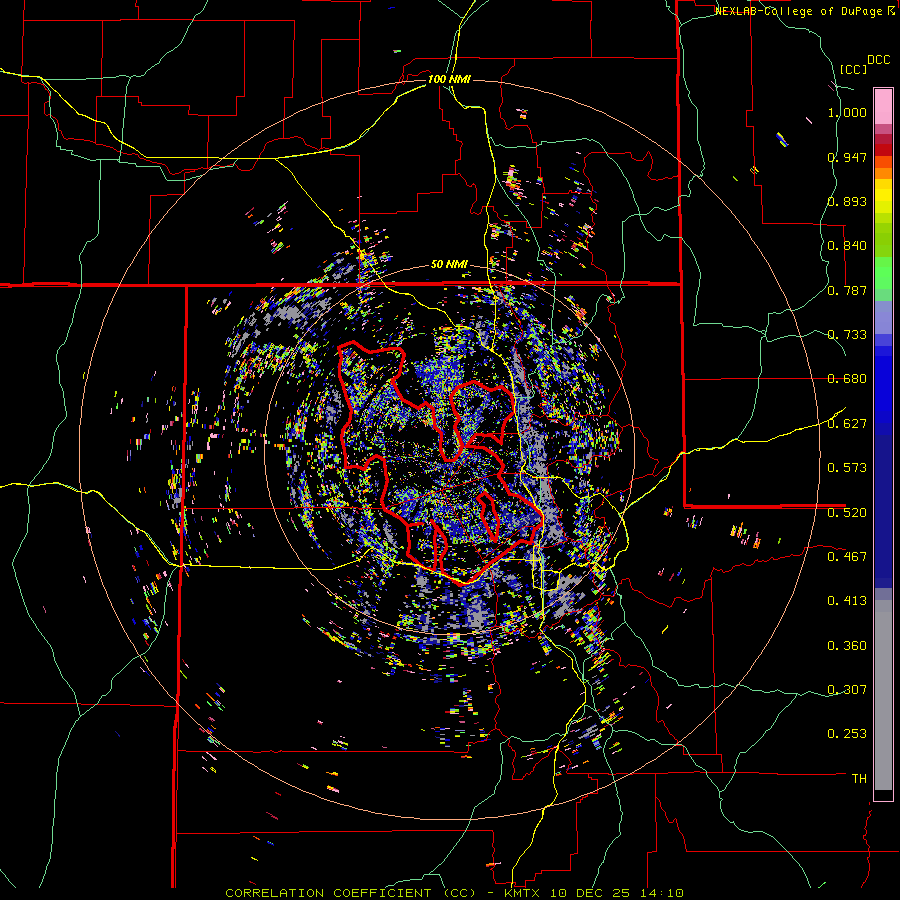Click the 0.840 scale value
The width and height of the screenshot is (900, 900).
(x=847, y=246)
